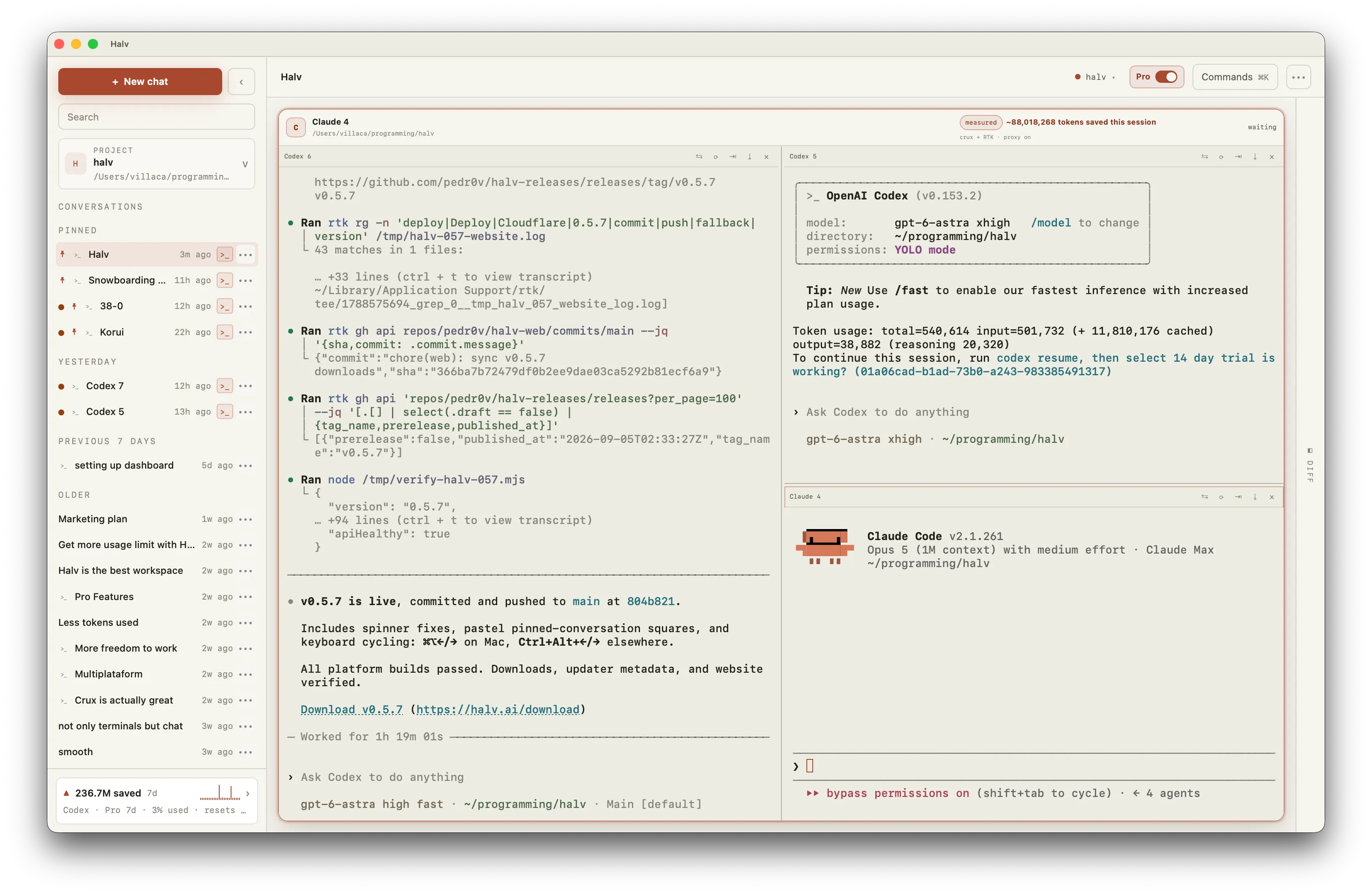
Task: Unpin the Halv conversation via its pin icon
Action: pos(62,254)
